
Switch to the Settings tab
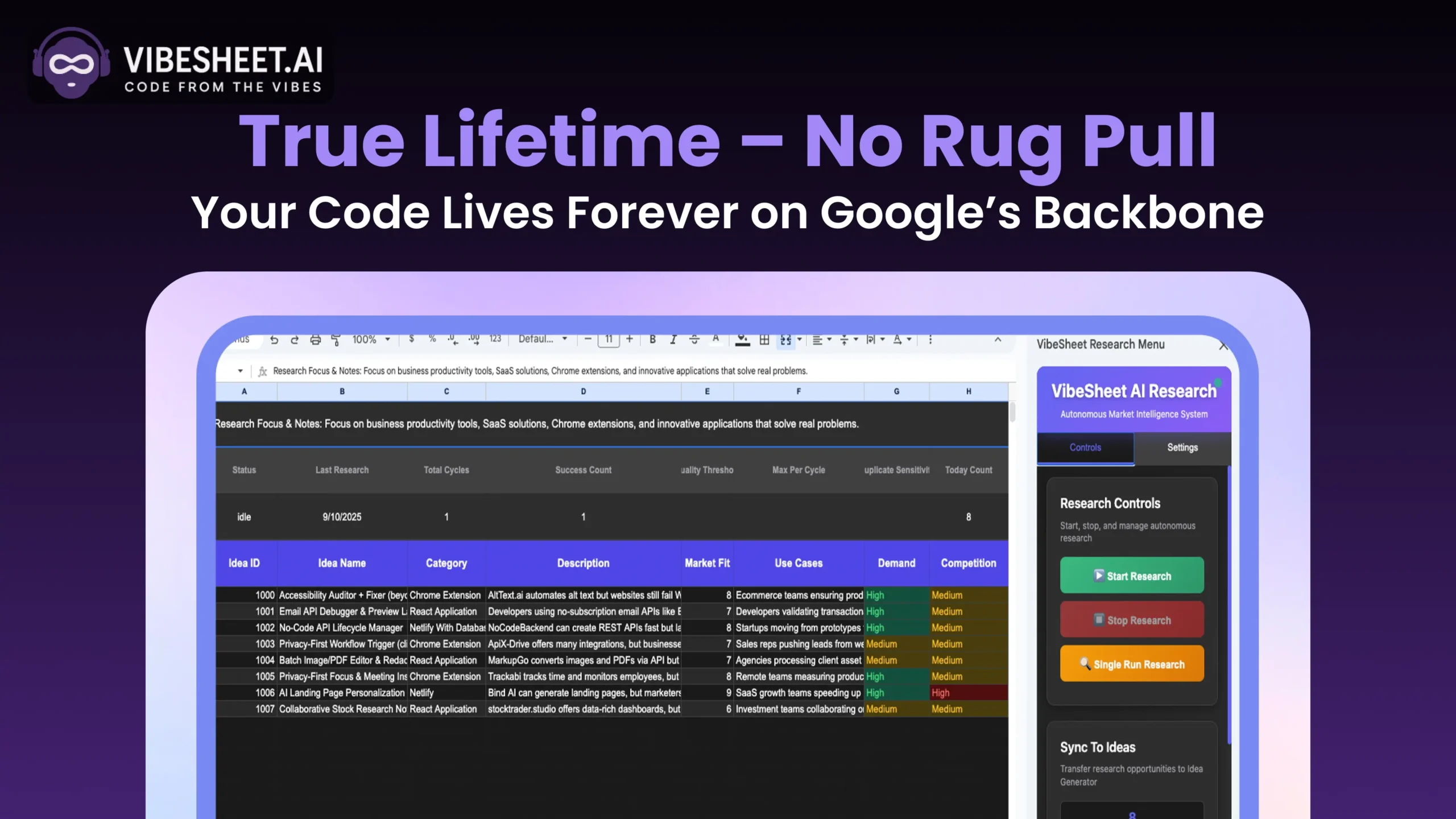(x=1182, y=448)
